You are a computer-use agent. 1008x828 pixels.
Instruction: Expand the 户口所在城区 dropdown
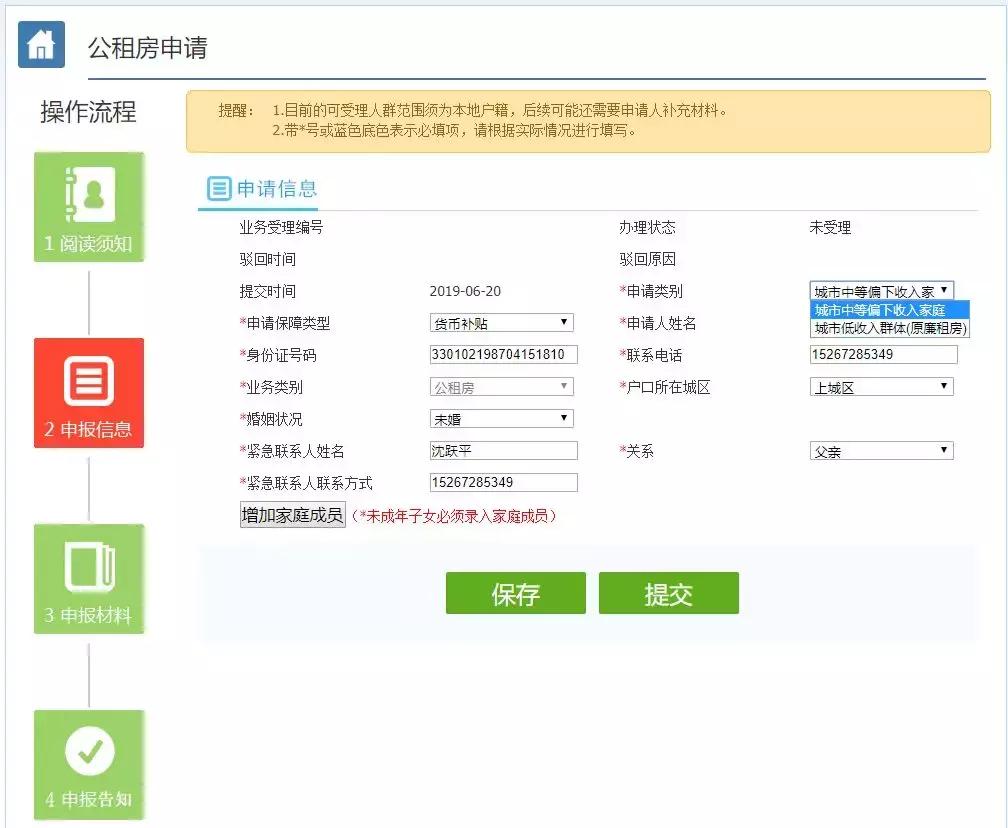pos(944,386)
